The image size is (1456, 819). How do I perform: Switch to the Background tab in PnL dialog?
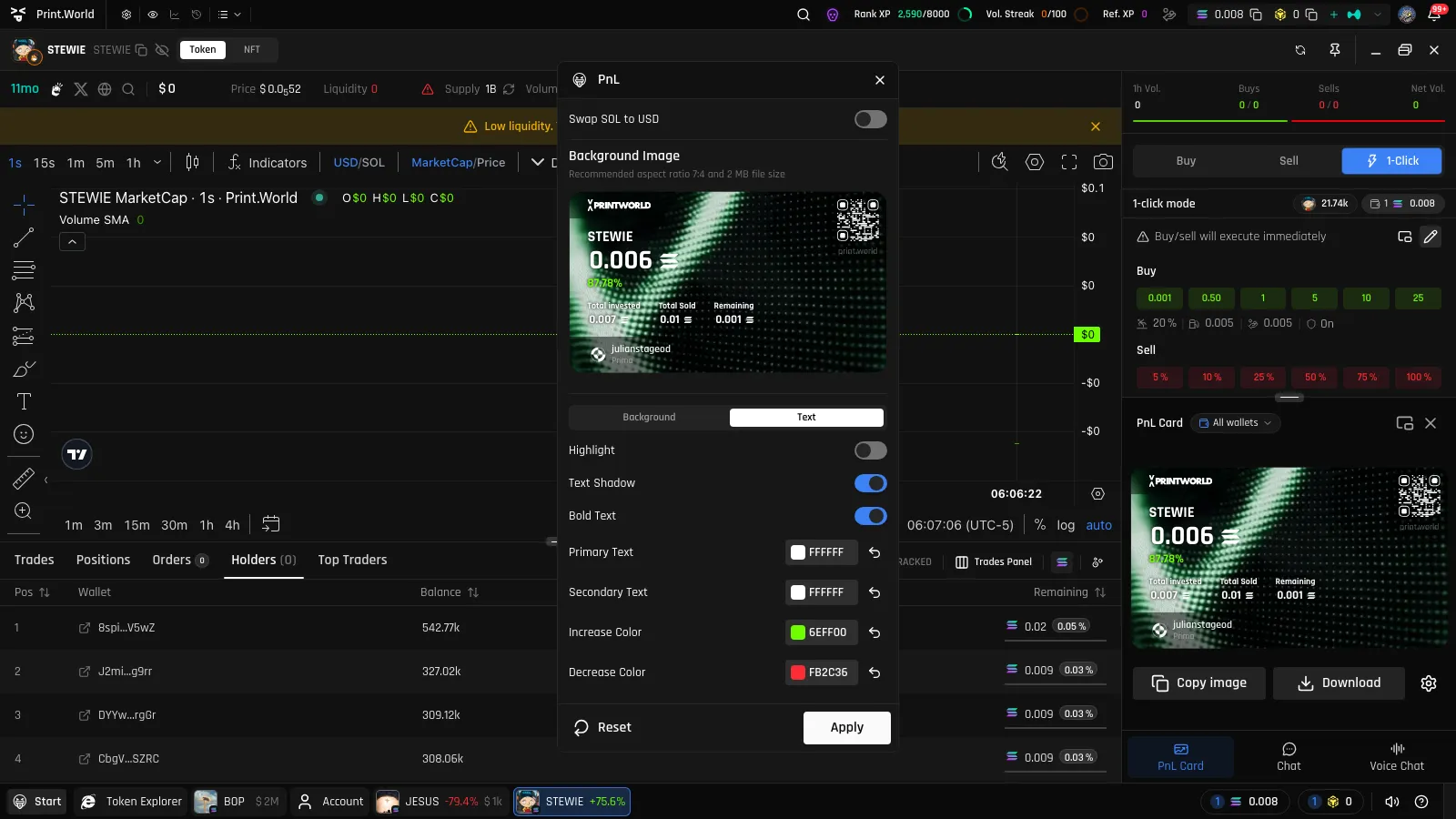[x=649, y=418]
